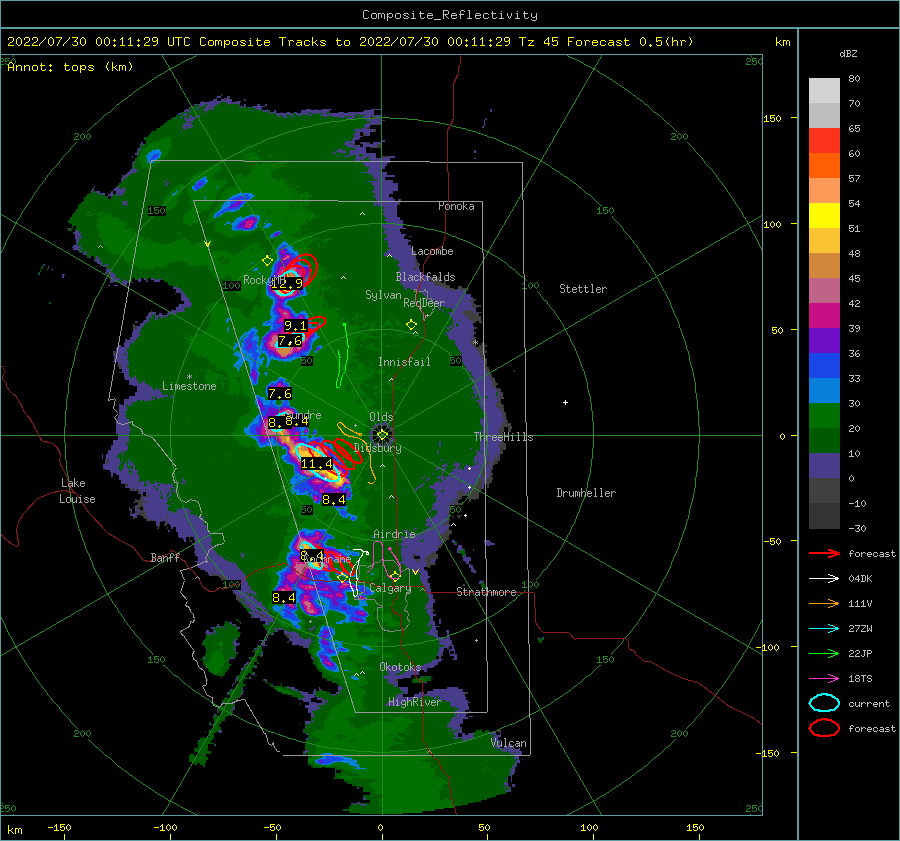Pick the magenta 18TS track arrow
This screenshot has width=900, height=841.
tap(824, 679)
